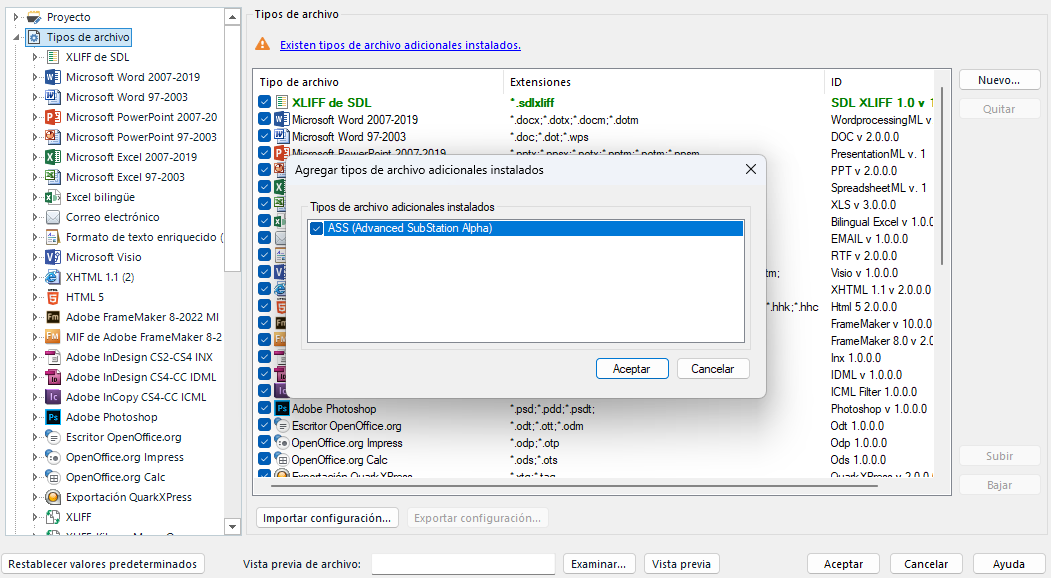Click Restablecer valores predeterminados button
This screenshot has width=1051, height=578.
(103, 564)
